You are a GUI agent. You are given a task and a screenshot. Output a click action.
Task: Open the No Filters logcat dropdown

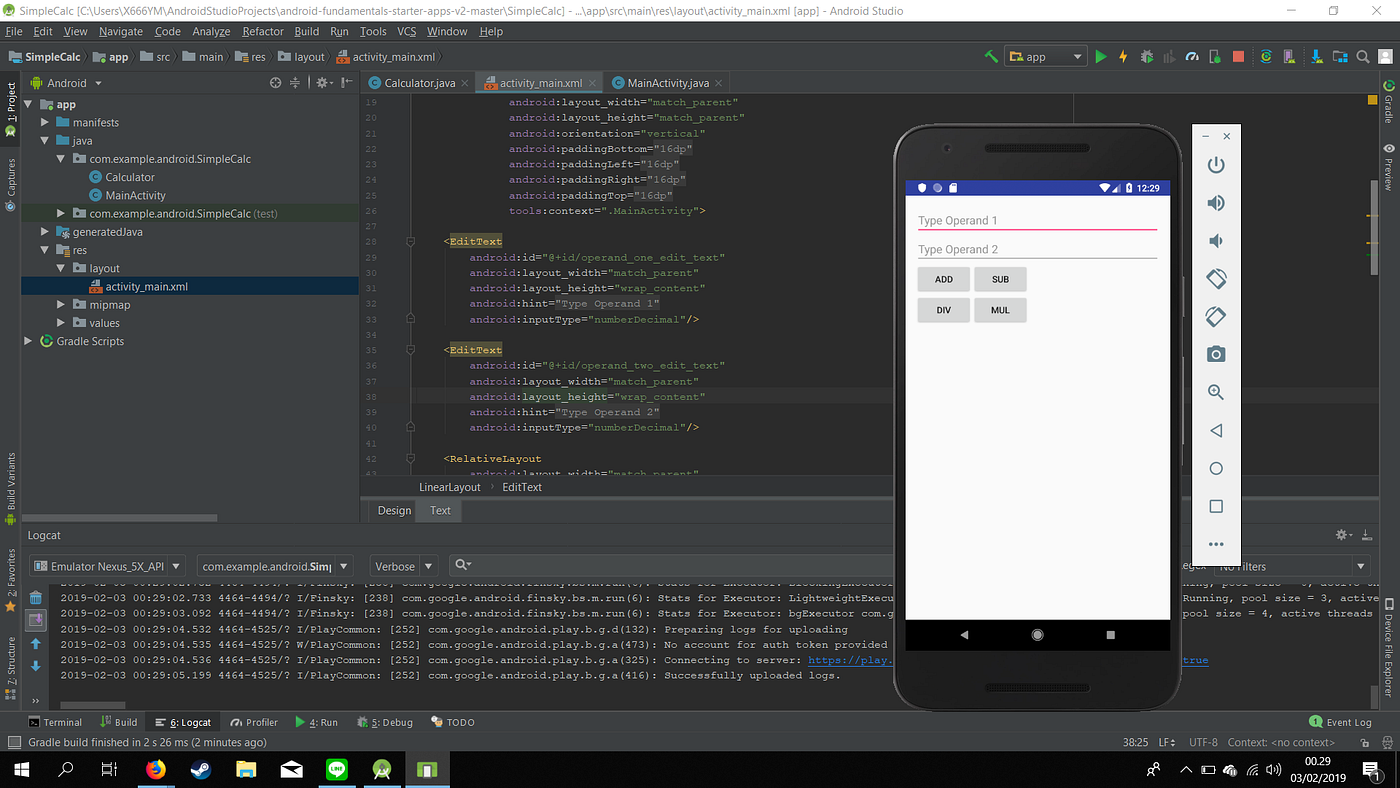coord(1292,566)
